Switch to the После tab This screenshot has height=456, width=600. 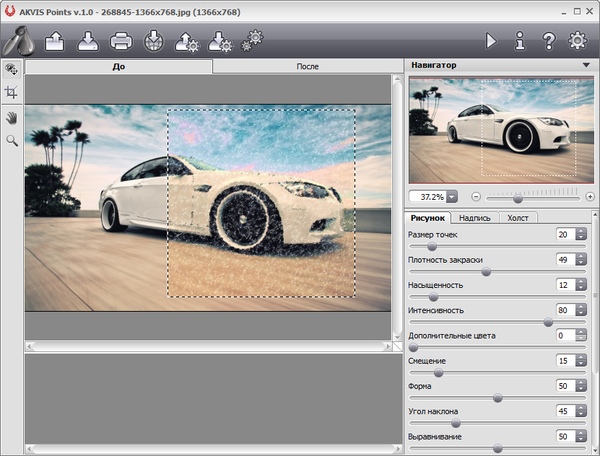coord(307,66)
